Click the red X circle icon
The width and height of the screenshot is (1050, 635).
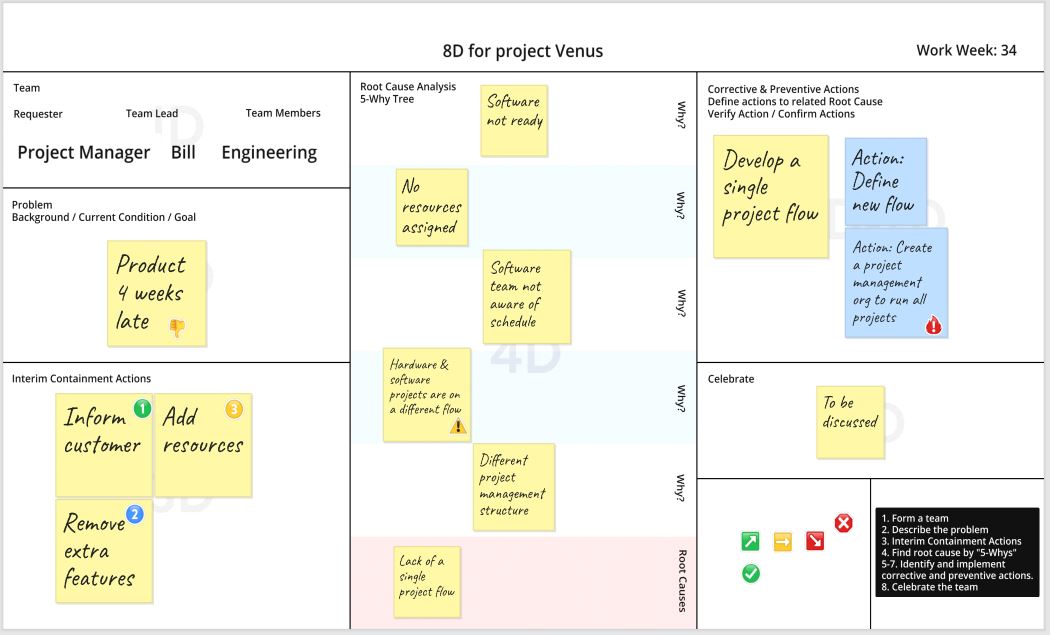click(x=844, y=522)
